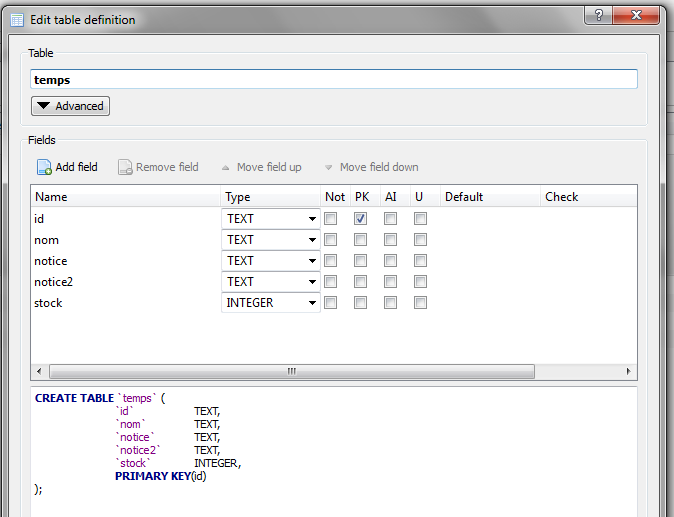This screenshot has height=517, width=674.
Task: Click Move field up arrow
Action: (226, 168)
